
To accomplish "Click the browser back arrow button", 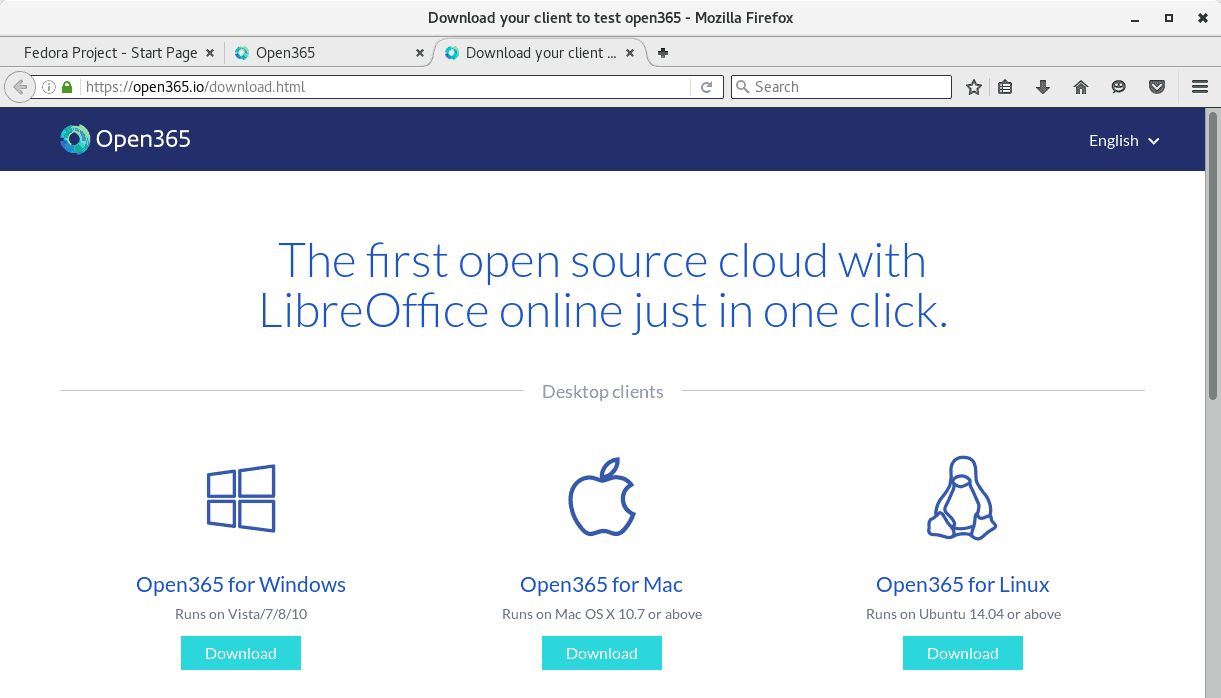I will point(19,87).
